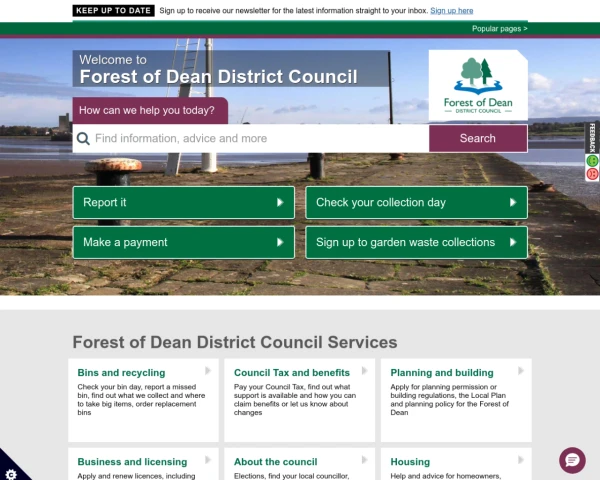Click 'How can we help you today?' label
Screen dimensions: 600x480
click(147, 110)
